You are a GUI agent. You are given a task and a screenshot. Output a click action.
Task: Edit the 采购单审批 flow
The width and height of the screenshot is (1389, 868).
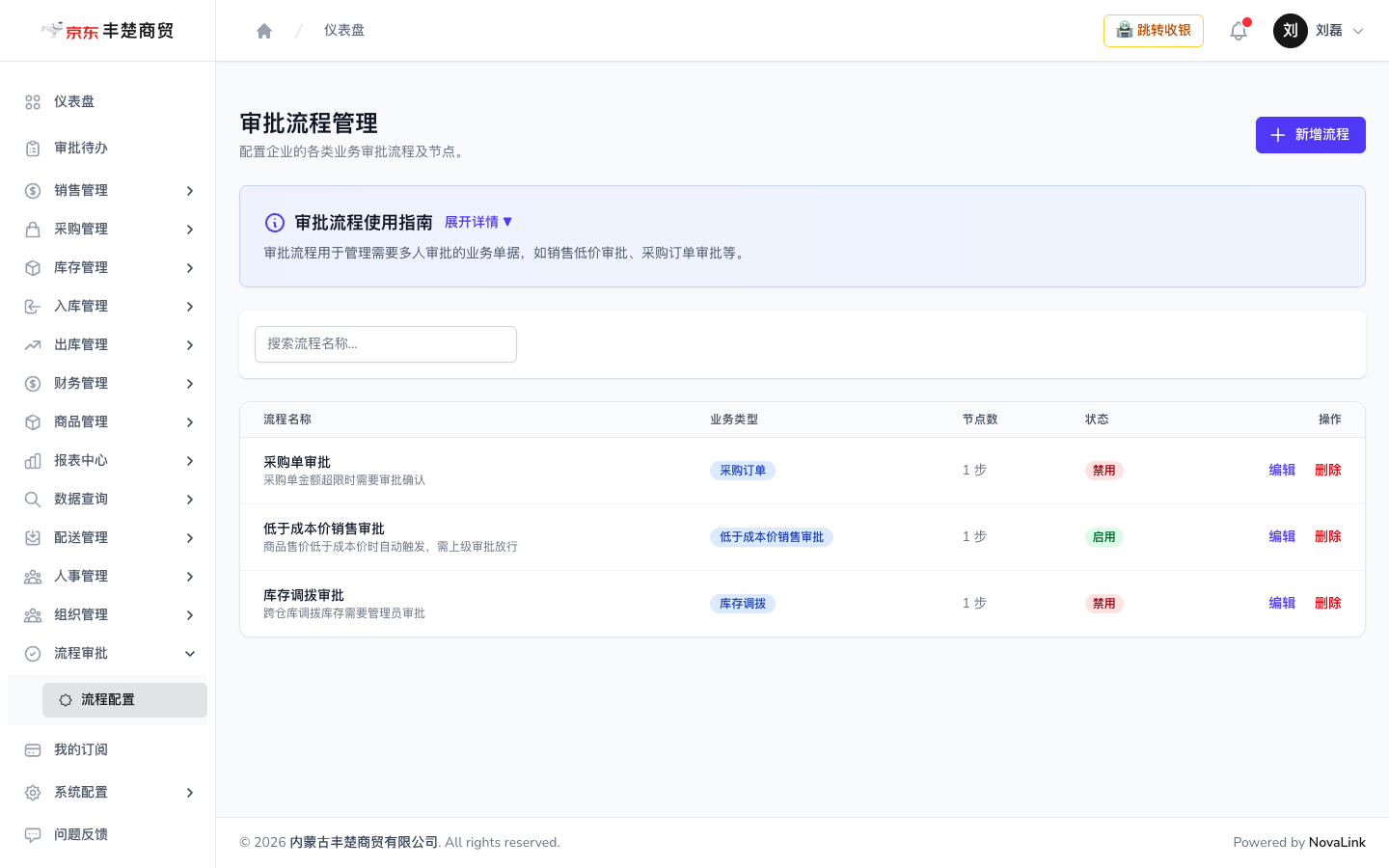pyautogui.click(x=1282, y=470)
